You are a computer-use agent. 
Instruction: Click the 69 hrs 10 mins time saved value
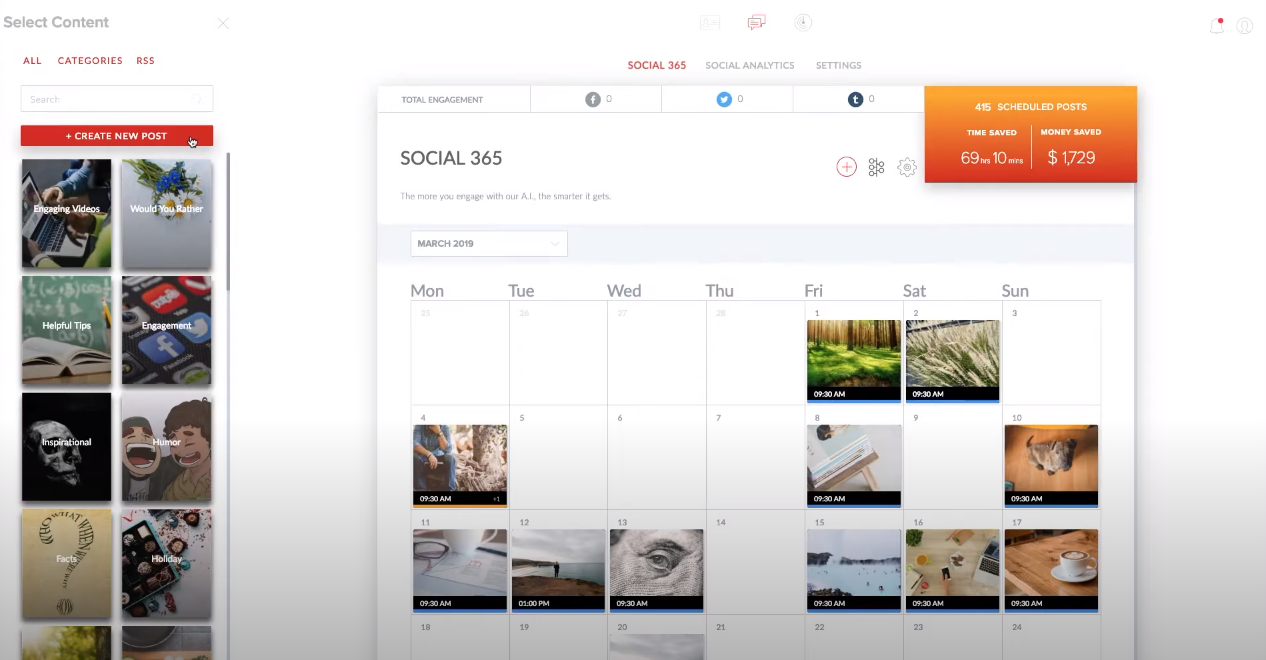point(991,158)
